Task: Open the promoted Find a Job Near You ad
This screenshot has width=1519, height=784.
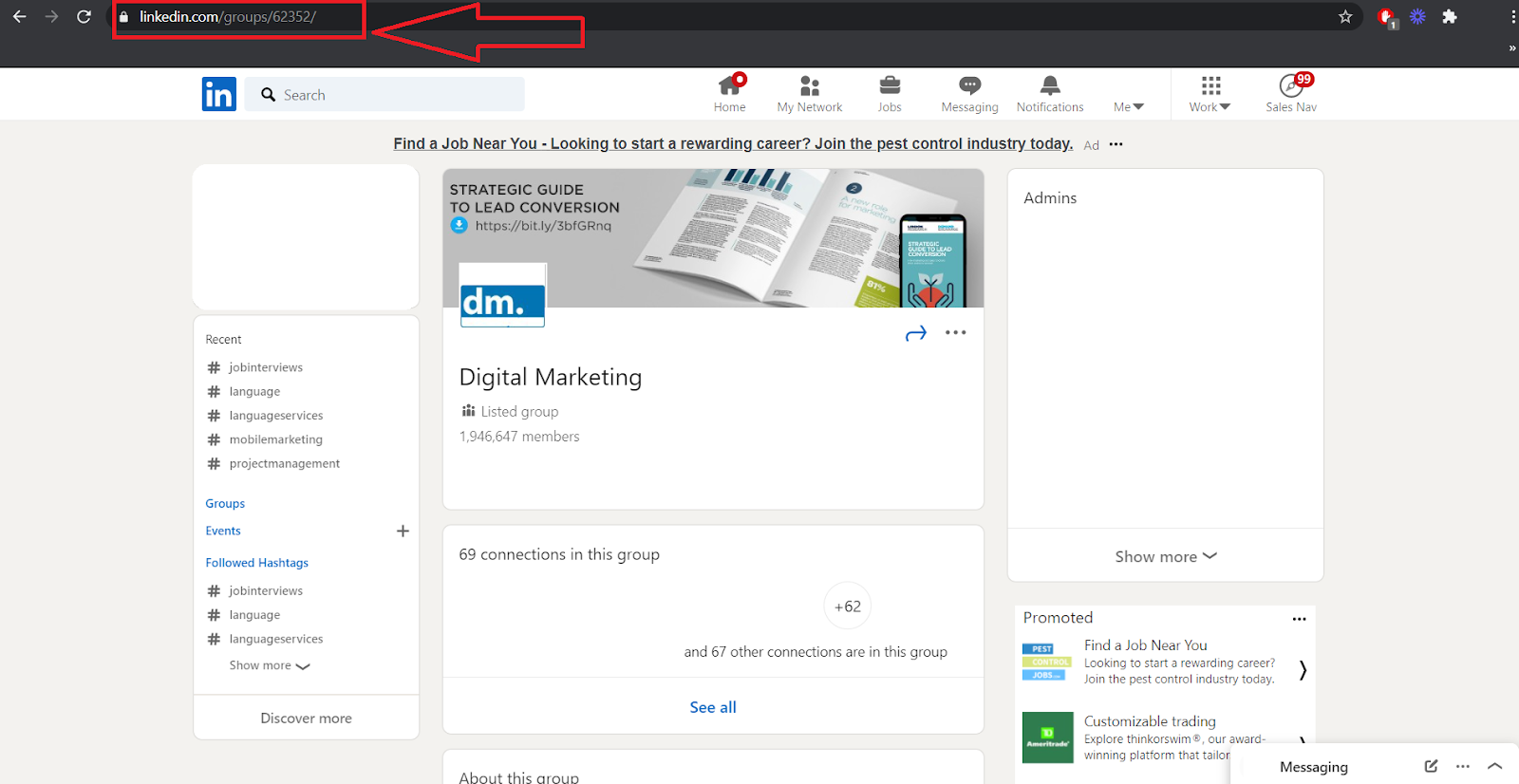Action: [1146, 645]
